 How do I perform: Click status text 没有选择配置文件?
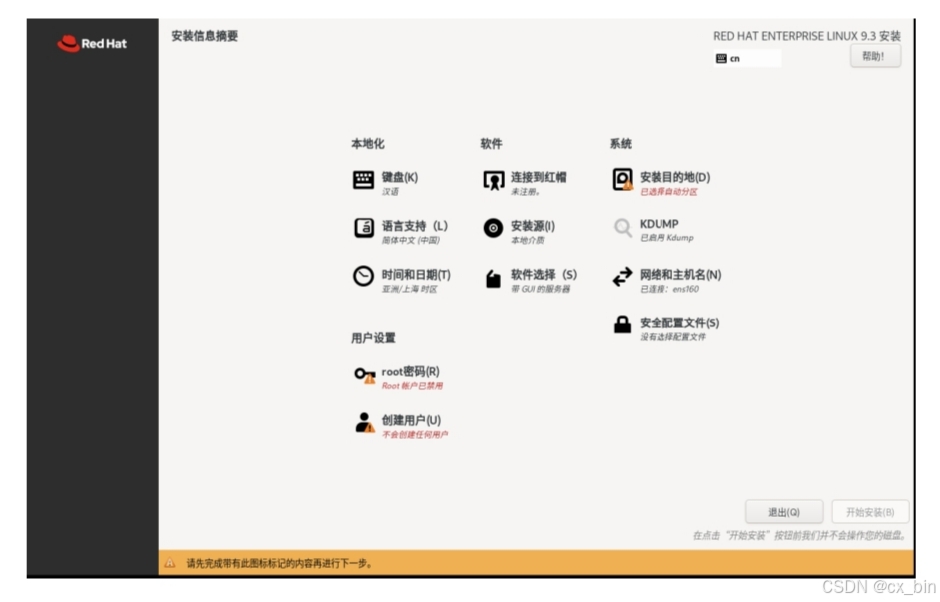point(673,337)
